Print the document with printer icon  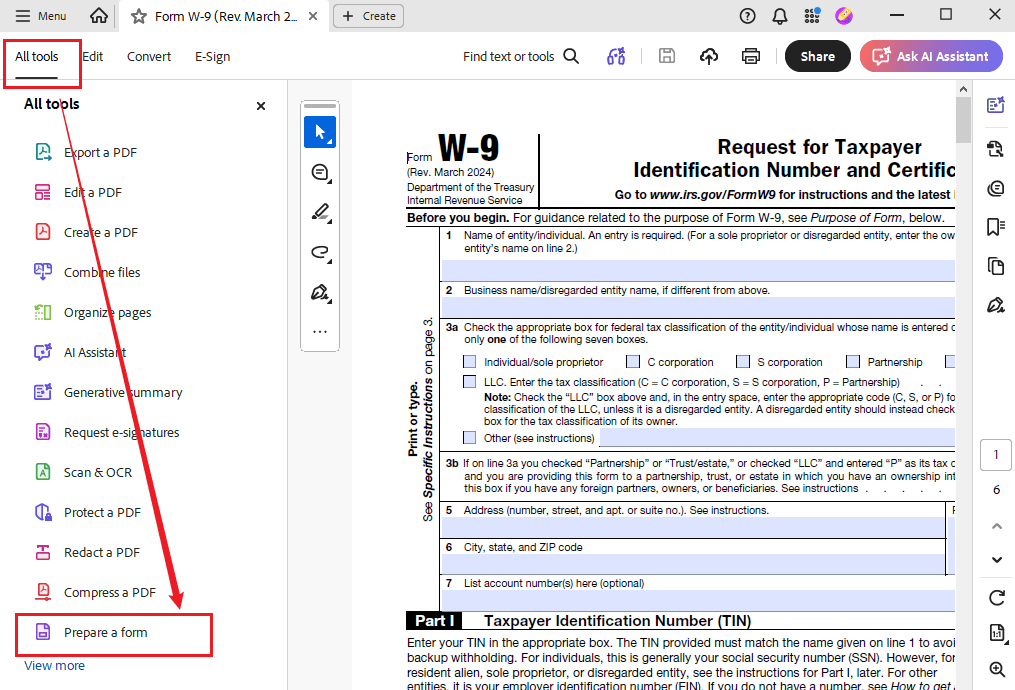tap(751, 56)
